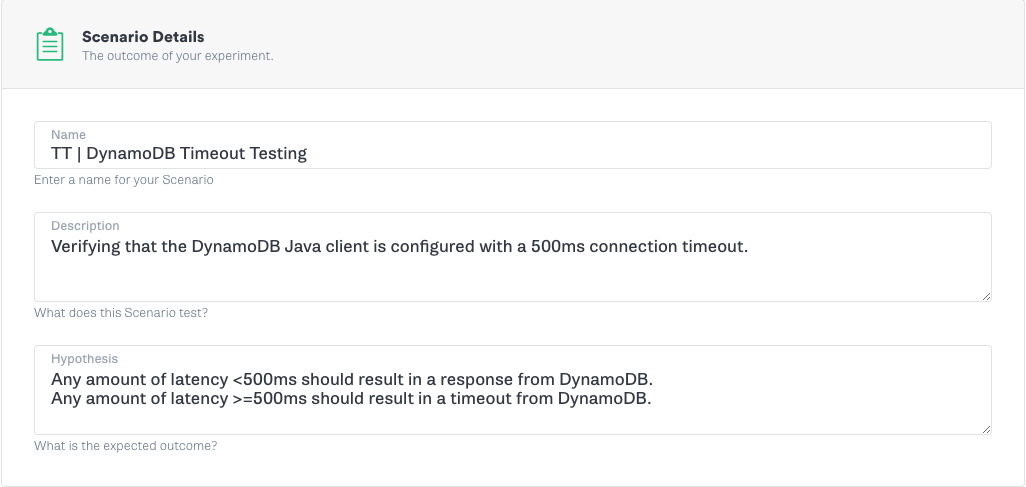Screen dimensions: 1026x487
Task: Click into the Hypothesis text area
Action: pos(512,390)
